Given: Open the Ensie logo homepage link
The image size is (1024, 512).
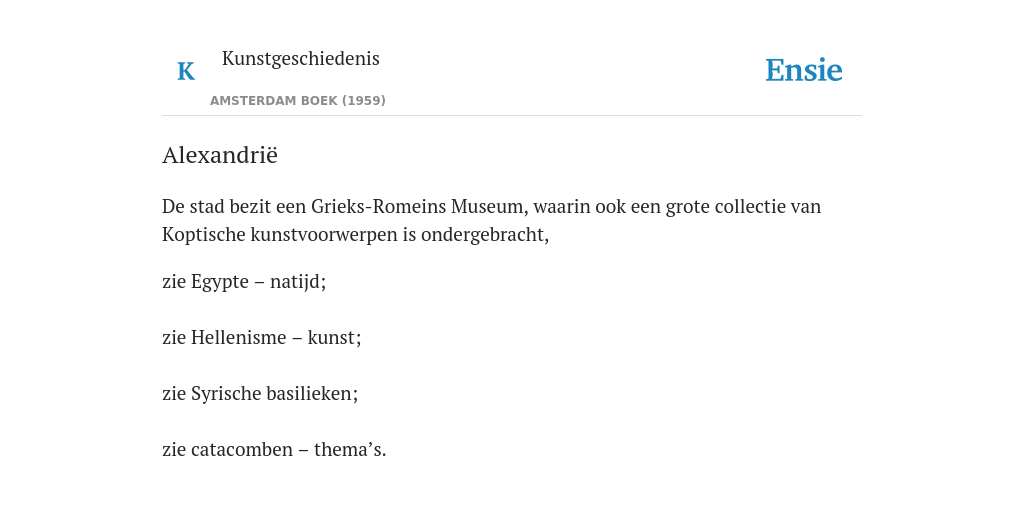Looking at the screenshot, I should point(804,70).
